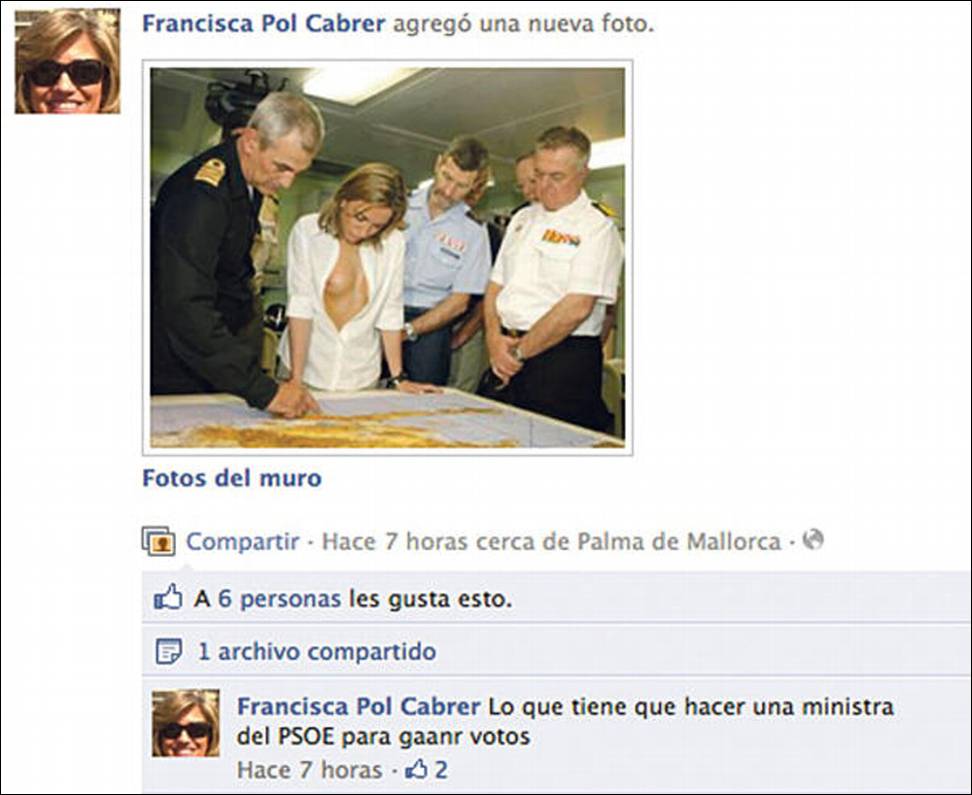972x795 pixels.
Task: Open Francisca Pol Cabrer's name in post header
Action: click(263, 24)
